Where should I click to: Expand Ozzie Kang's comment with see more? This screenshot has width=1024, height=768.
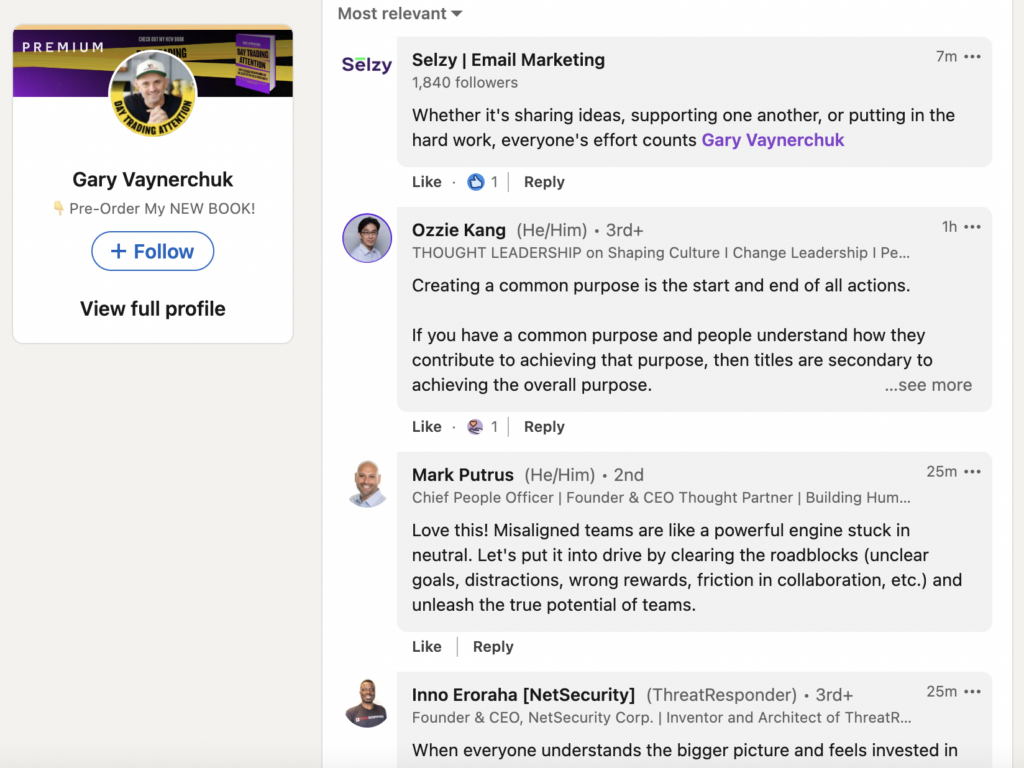928,385
